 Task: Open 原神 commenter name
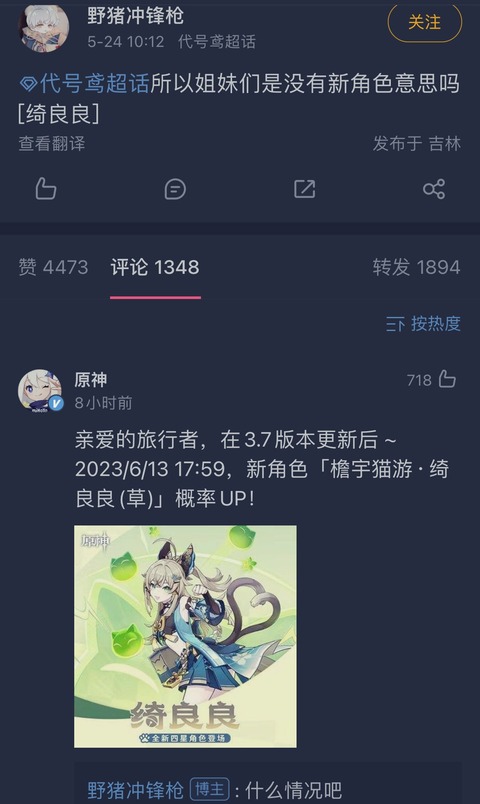[91, 379]
